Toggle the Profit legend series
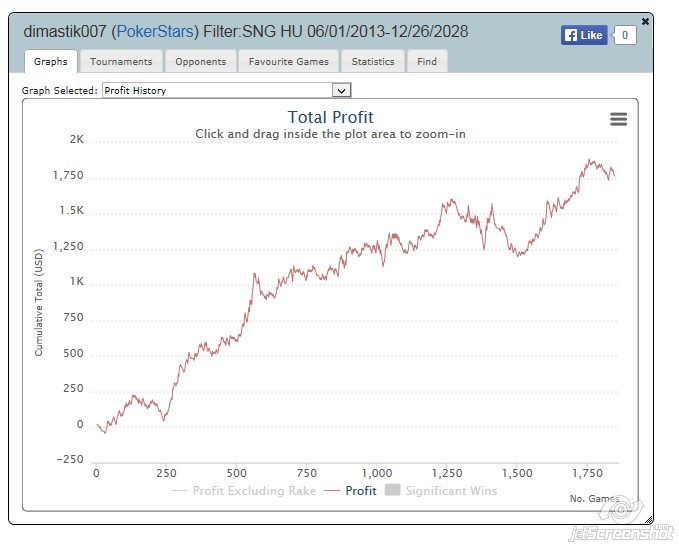Image resolution: width=679 pixels, height=547 pixels. [x=351, y=491]
